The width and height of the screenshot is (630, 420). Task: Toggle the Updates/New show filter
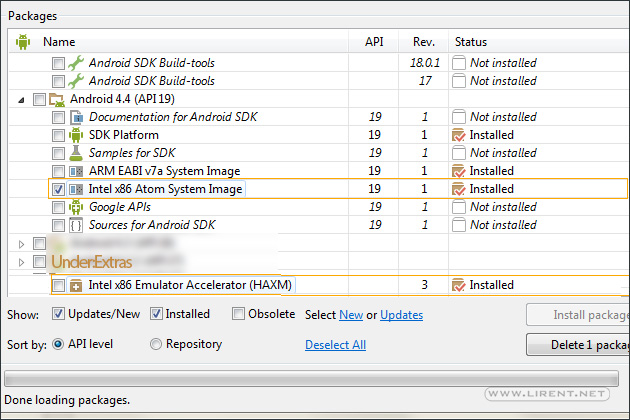58,313
